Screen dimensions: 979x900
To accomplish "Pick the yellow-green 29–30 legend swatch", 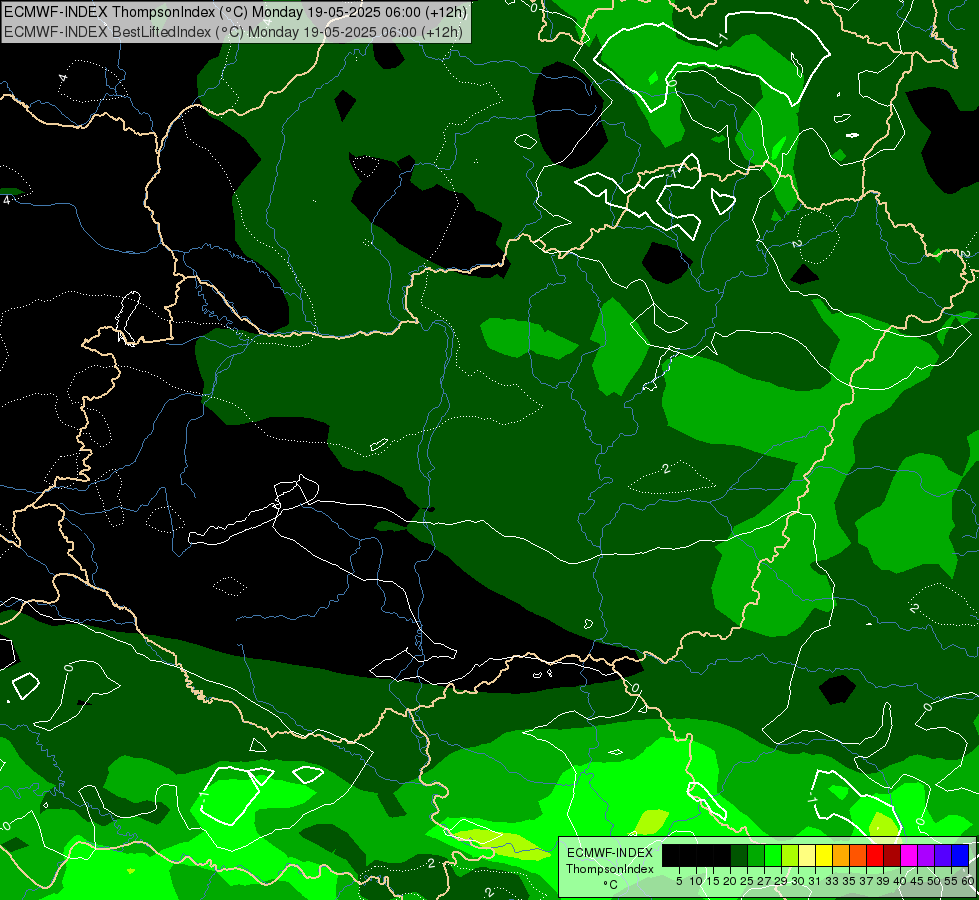I will [790, 856].
